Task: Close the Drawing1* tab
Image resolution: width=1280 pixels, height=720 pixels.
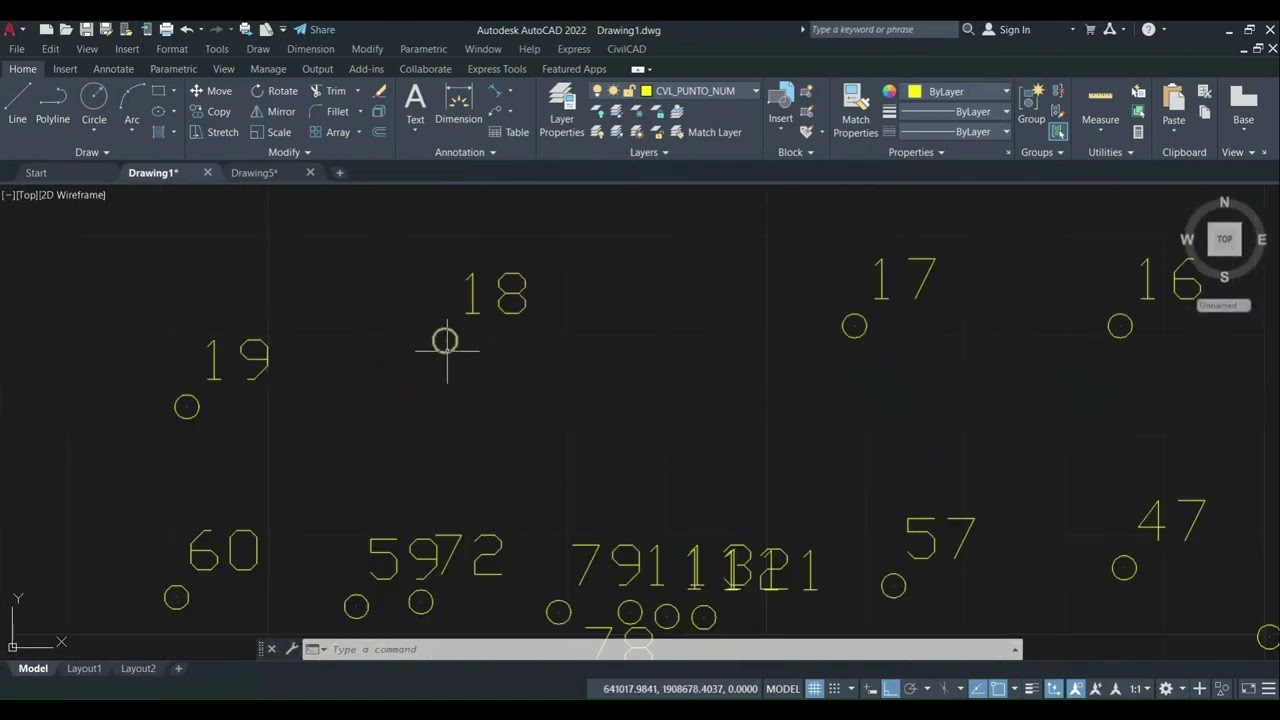Action: (x=208, y=173)
